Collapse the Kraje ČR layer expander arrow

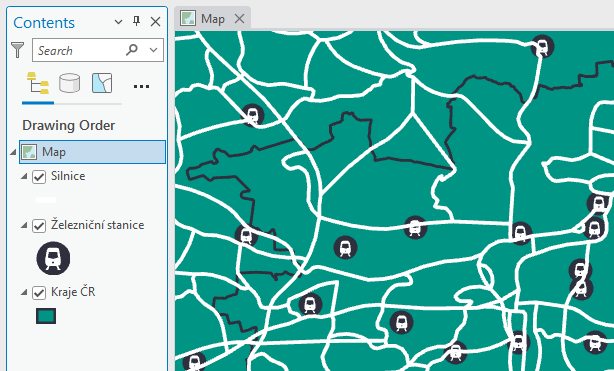[x=24, y=292]
